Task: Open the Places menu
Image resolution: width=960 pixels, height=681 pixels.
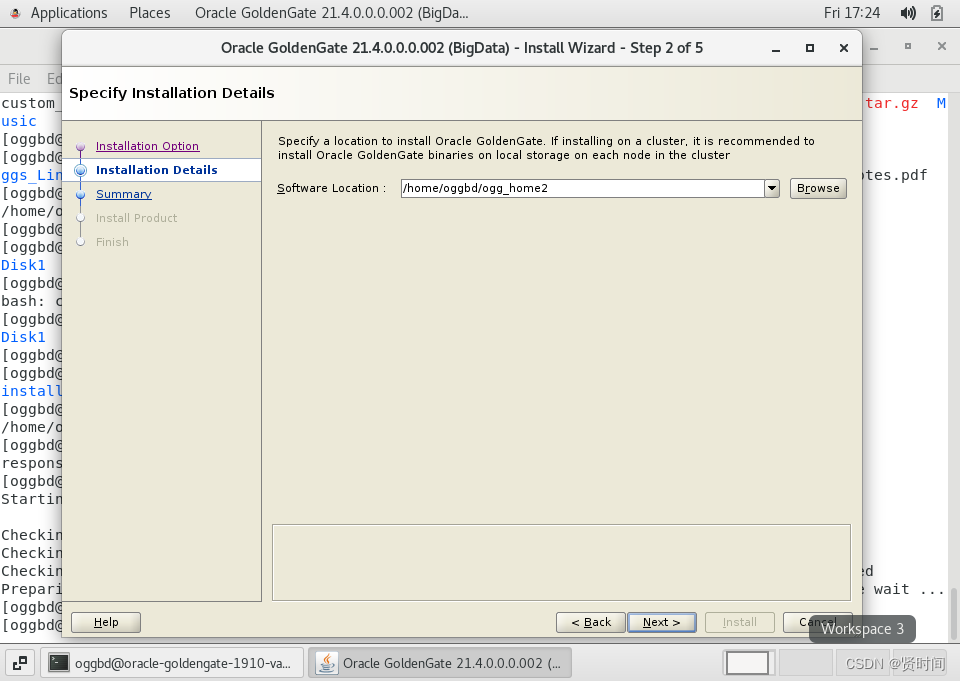Action: click(x=149, y=13)
